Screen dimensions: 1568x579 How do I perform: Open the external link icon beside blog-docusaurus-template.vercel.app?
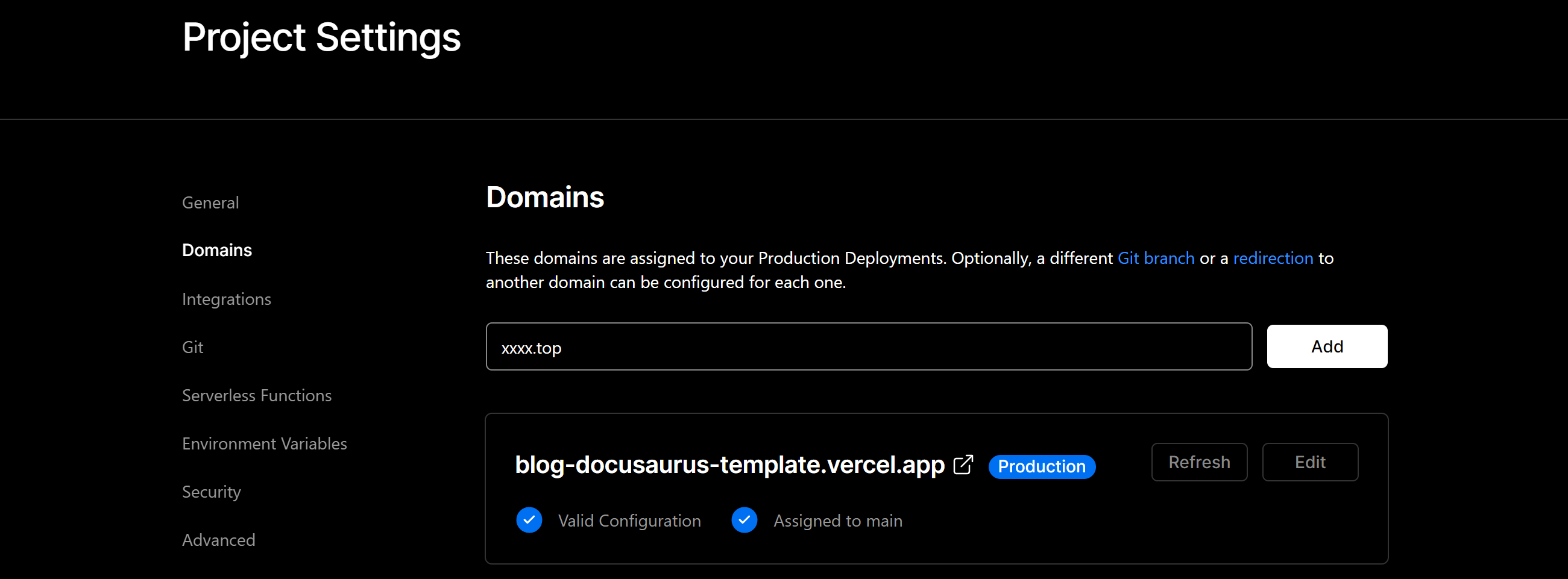point(963,465)
